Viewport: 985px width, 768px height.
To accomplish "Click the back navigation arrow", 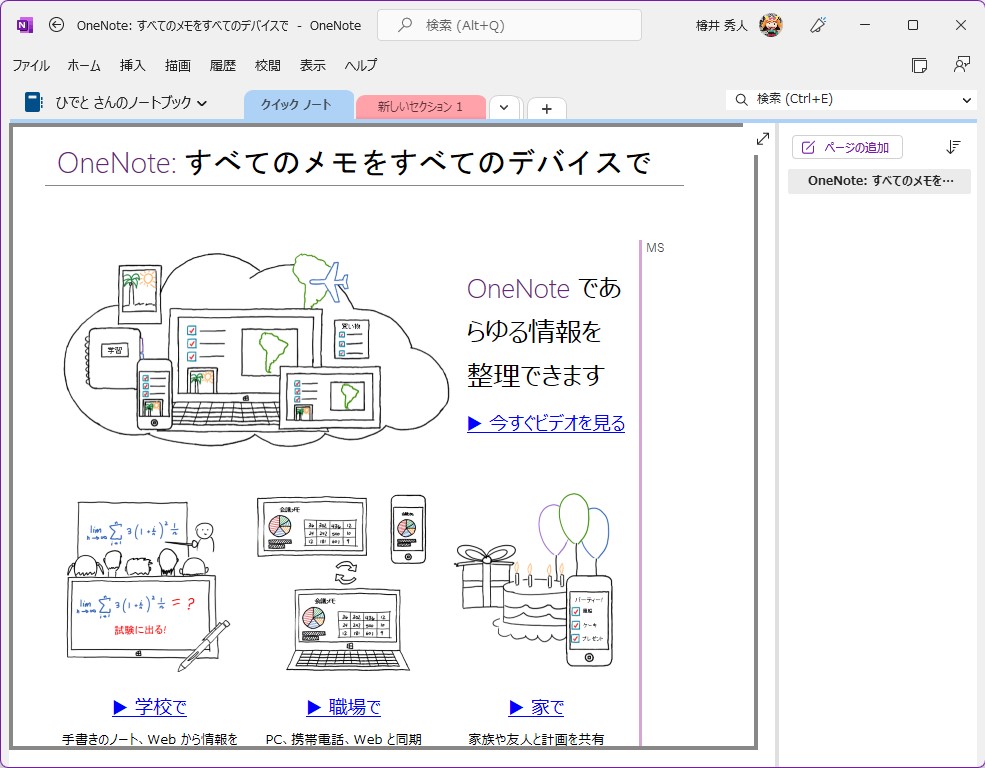I will (x=55, y=25).
